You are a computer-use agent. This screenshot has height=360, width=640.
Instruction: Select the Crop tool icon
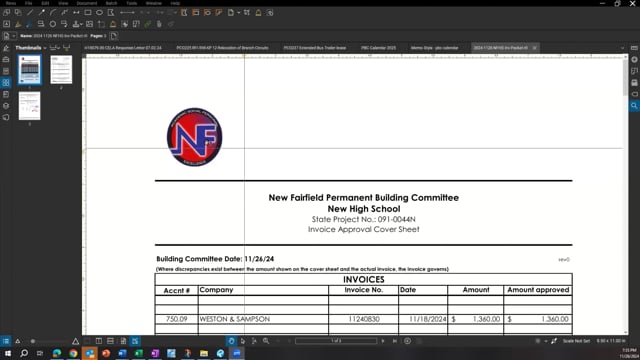(101, 24)
